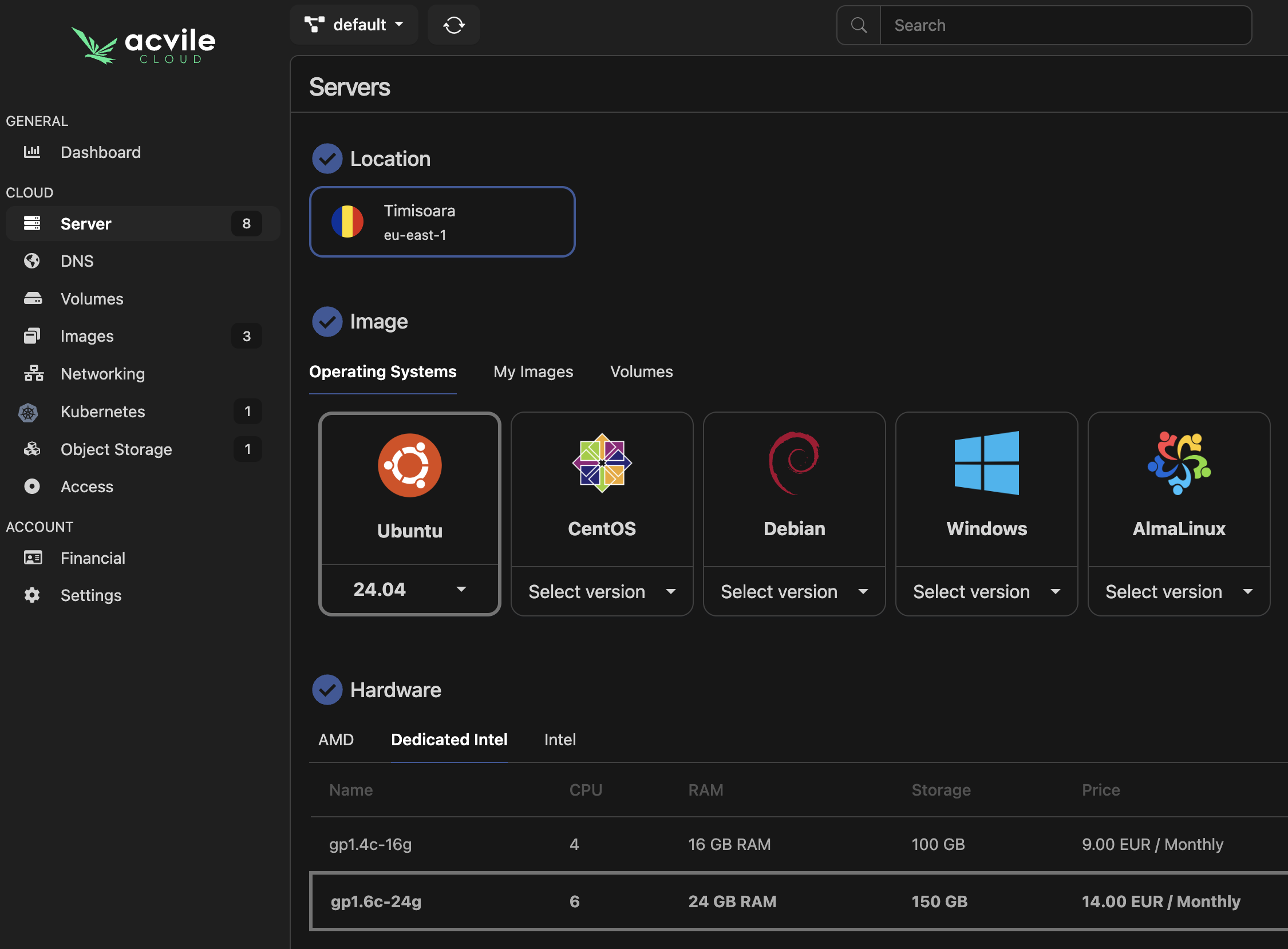The width and height of the screenshot is (1288, 949).
Task: Click the Object Storage sidebar icon
Action: point(31,449)
